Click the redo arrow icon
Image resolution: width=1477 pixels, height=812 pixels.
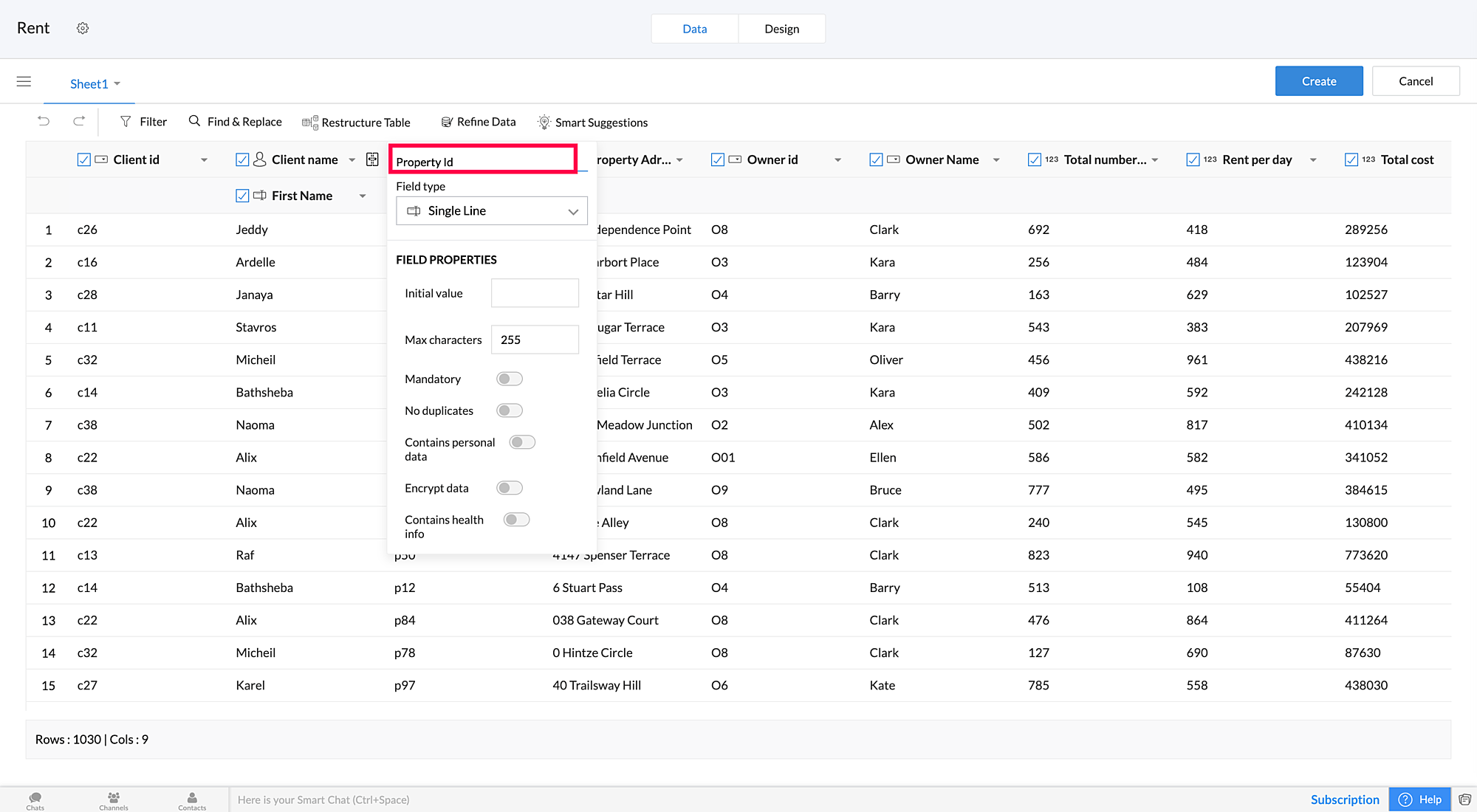click(79, 121)
